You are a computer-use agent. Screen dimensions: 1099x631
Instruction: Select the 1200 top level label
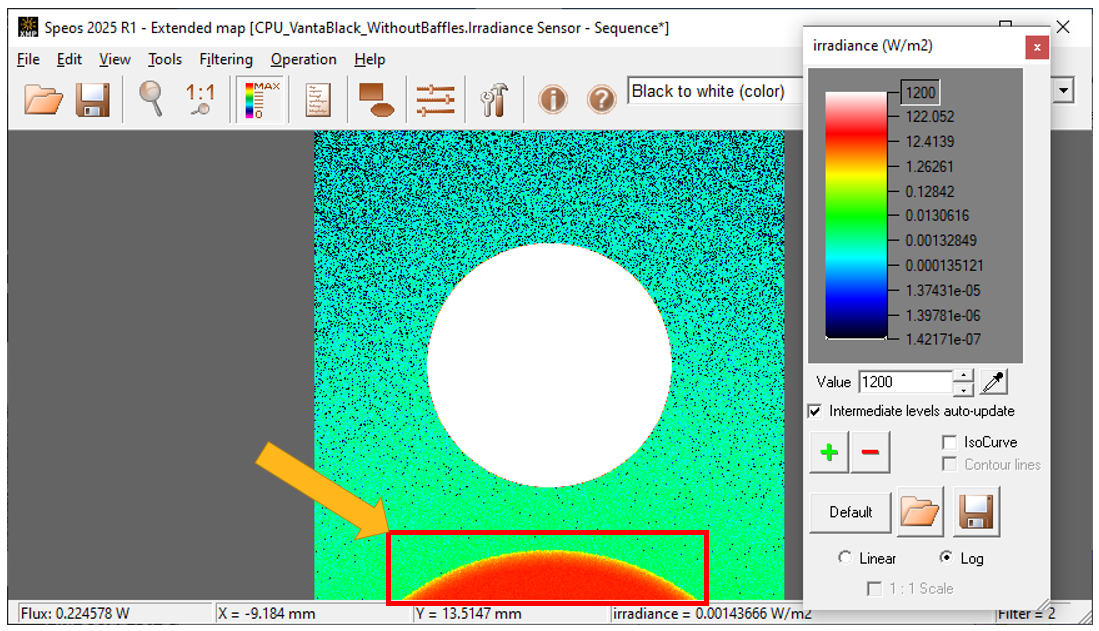920,93
